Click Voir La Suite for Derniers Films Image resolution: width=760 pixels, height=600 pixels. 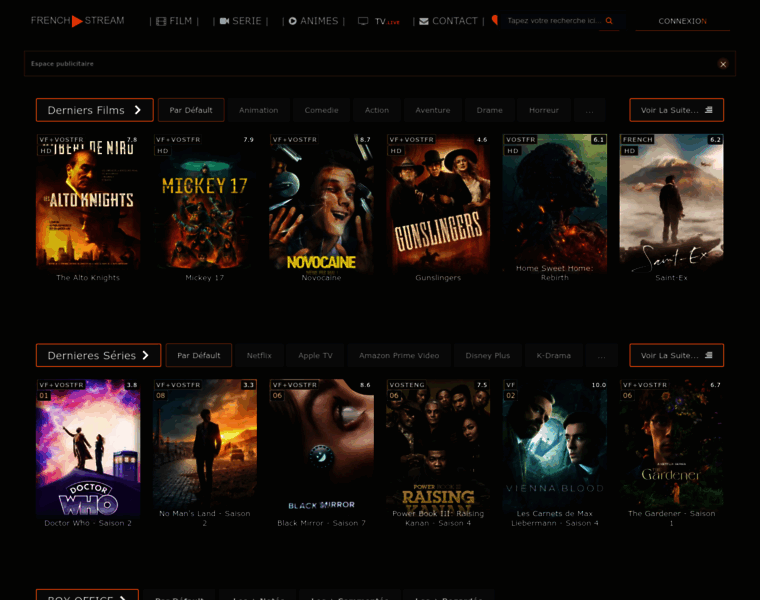[x=677, y=110]
